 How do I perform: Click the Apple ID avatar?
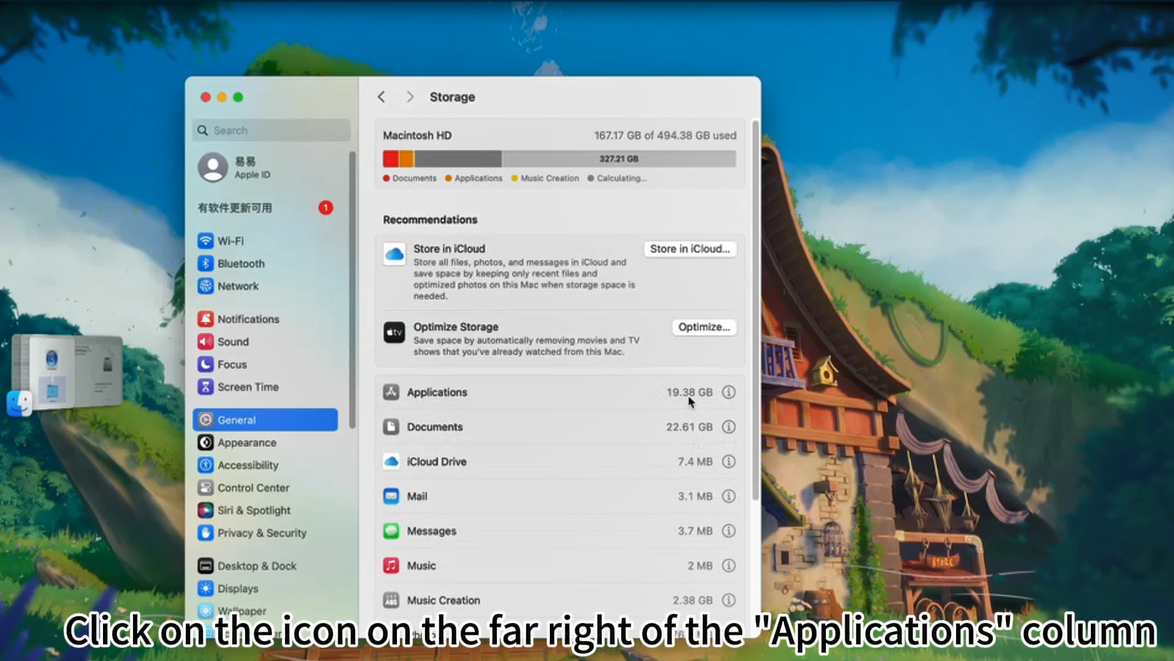click(x=213, y=168)
